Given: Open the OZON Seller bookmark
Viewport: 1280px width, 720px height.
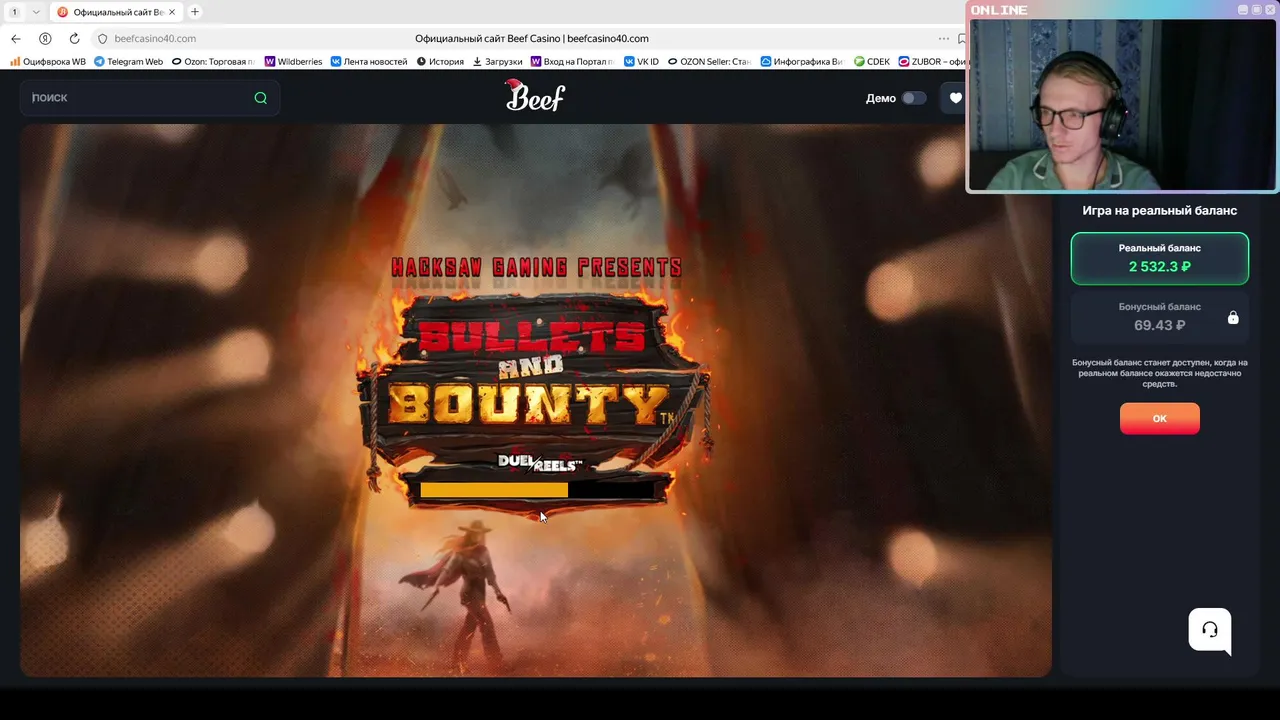Looking at the screenshot, I should pos(709,61).
